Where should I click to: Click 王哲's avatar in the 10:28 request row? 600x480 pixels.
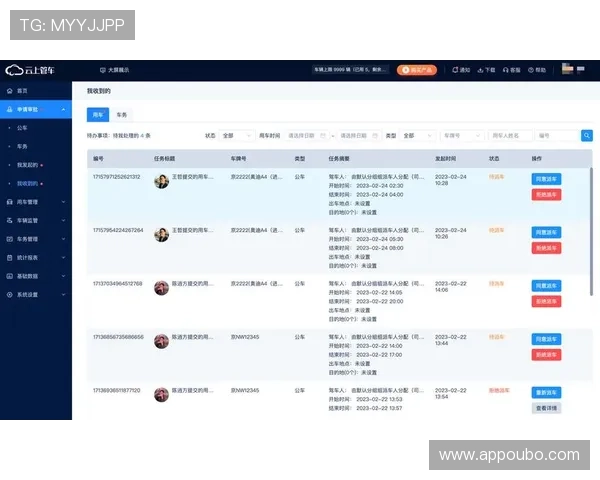(161, 181)
